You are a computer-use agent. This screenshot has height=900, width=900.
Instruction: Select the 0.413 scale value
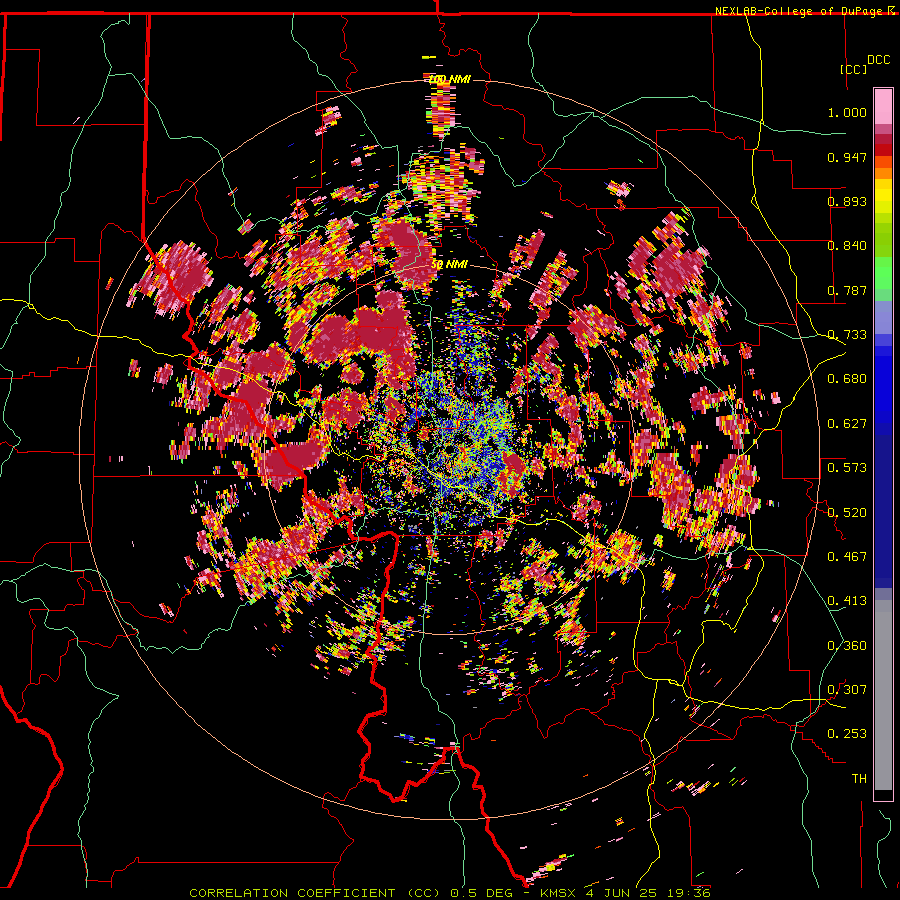click(x=847, y=600)
